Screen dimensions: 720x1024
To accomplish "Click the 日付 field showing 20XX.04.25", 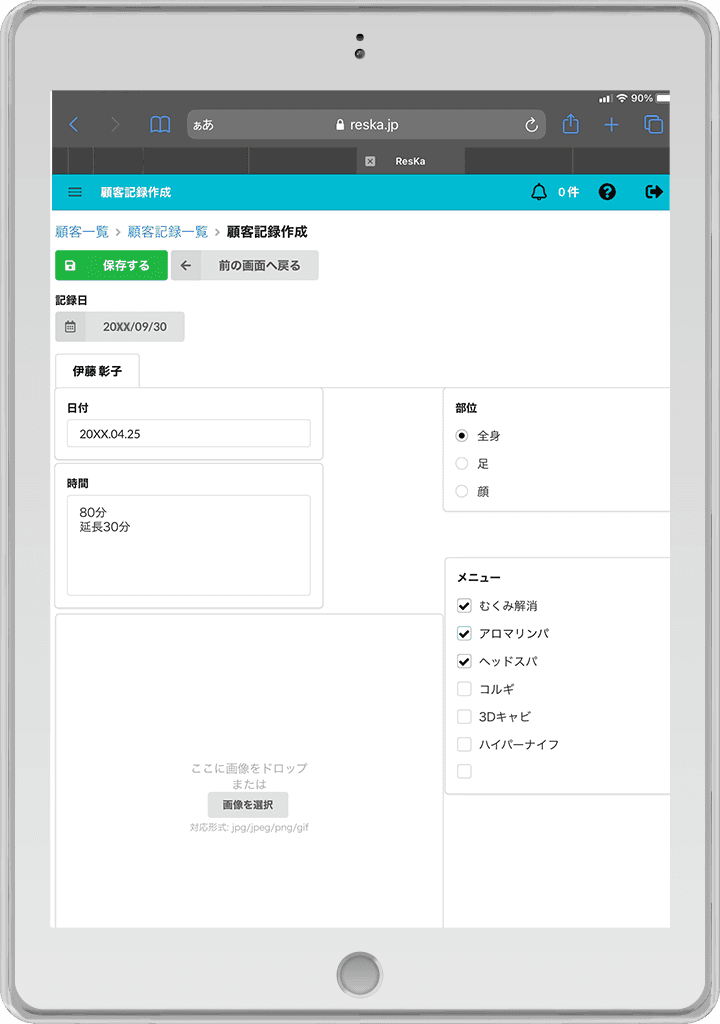I will (188, 434).
